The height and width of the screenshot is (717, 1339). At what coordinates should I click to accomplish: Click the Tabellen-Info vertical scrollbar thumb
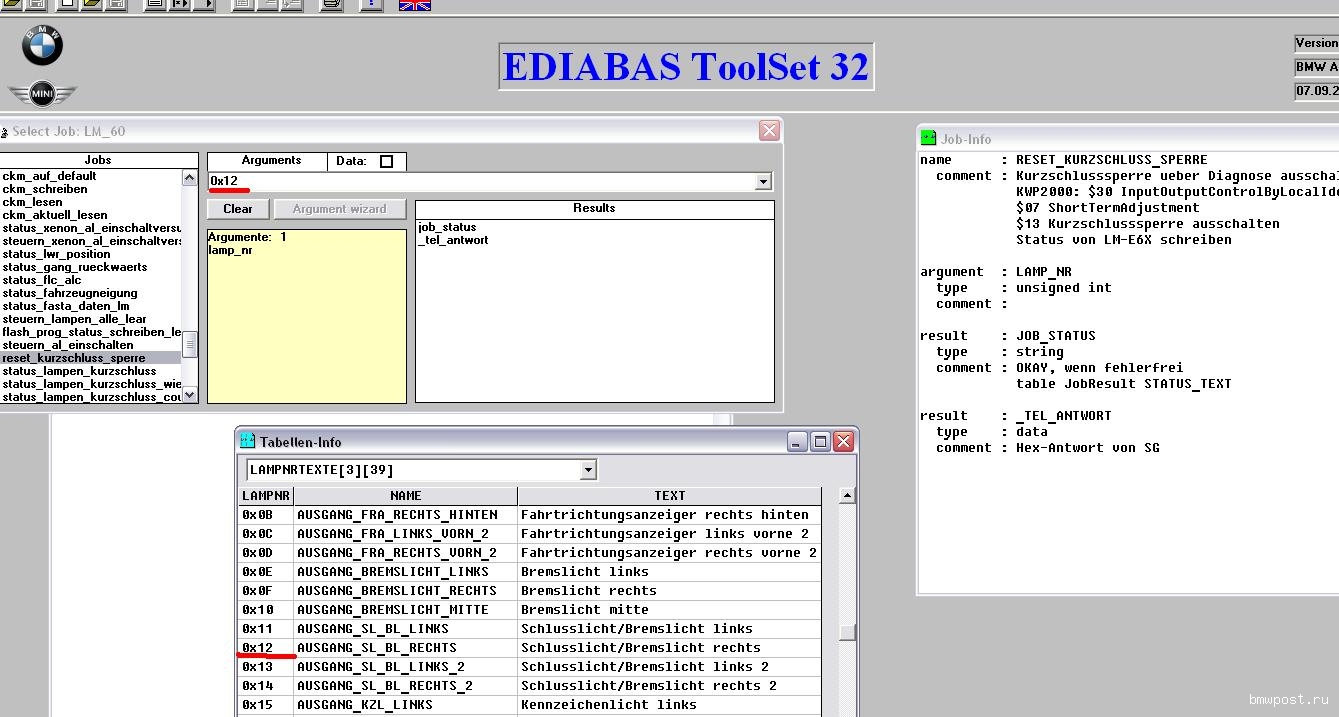[847, 631]
